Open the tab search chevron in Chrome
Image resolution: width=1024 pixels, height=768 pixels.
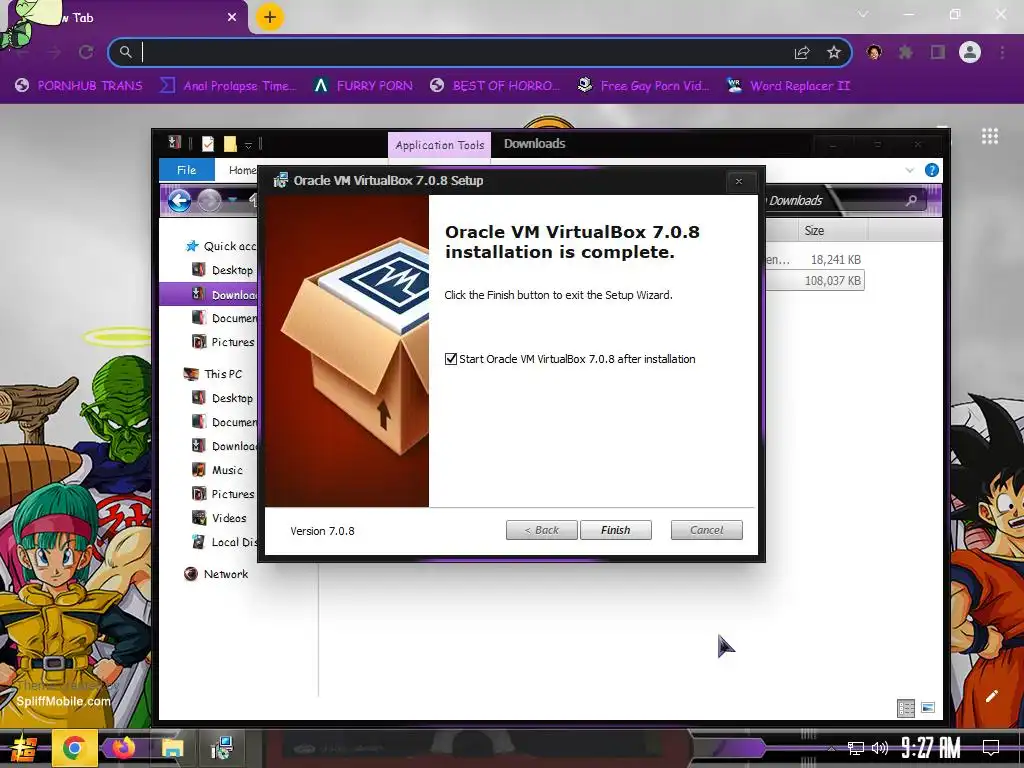pos(863,14)
